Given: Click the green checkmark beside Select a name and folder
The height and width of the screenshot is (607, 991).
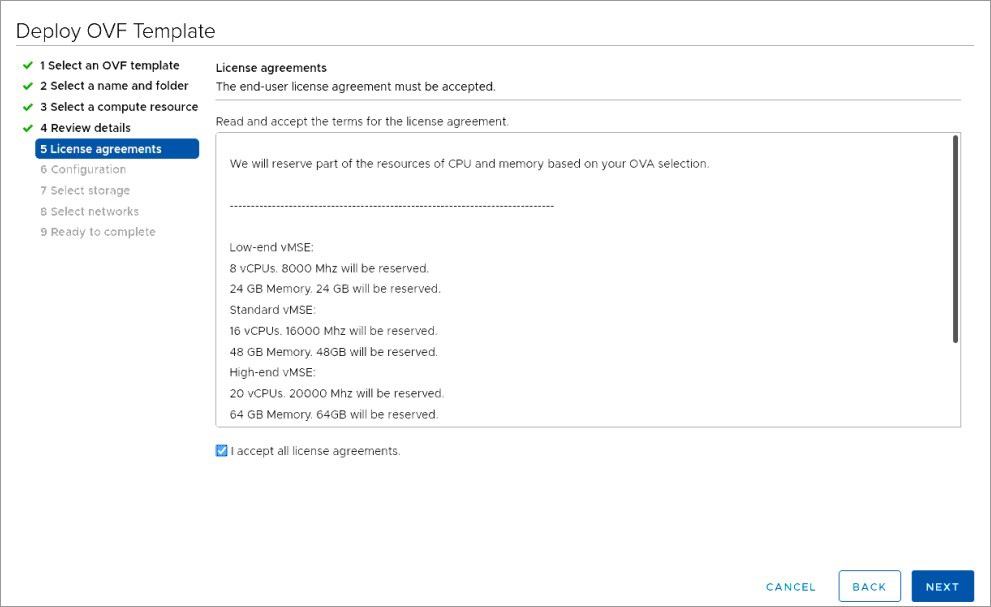Looking at the screenshot, I should point(28,86).
